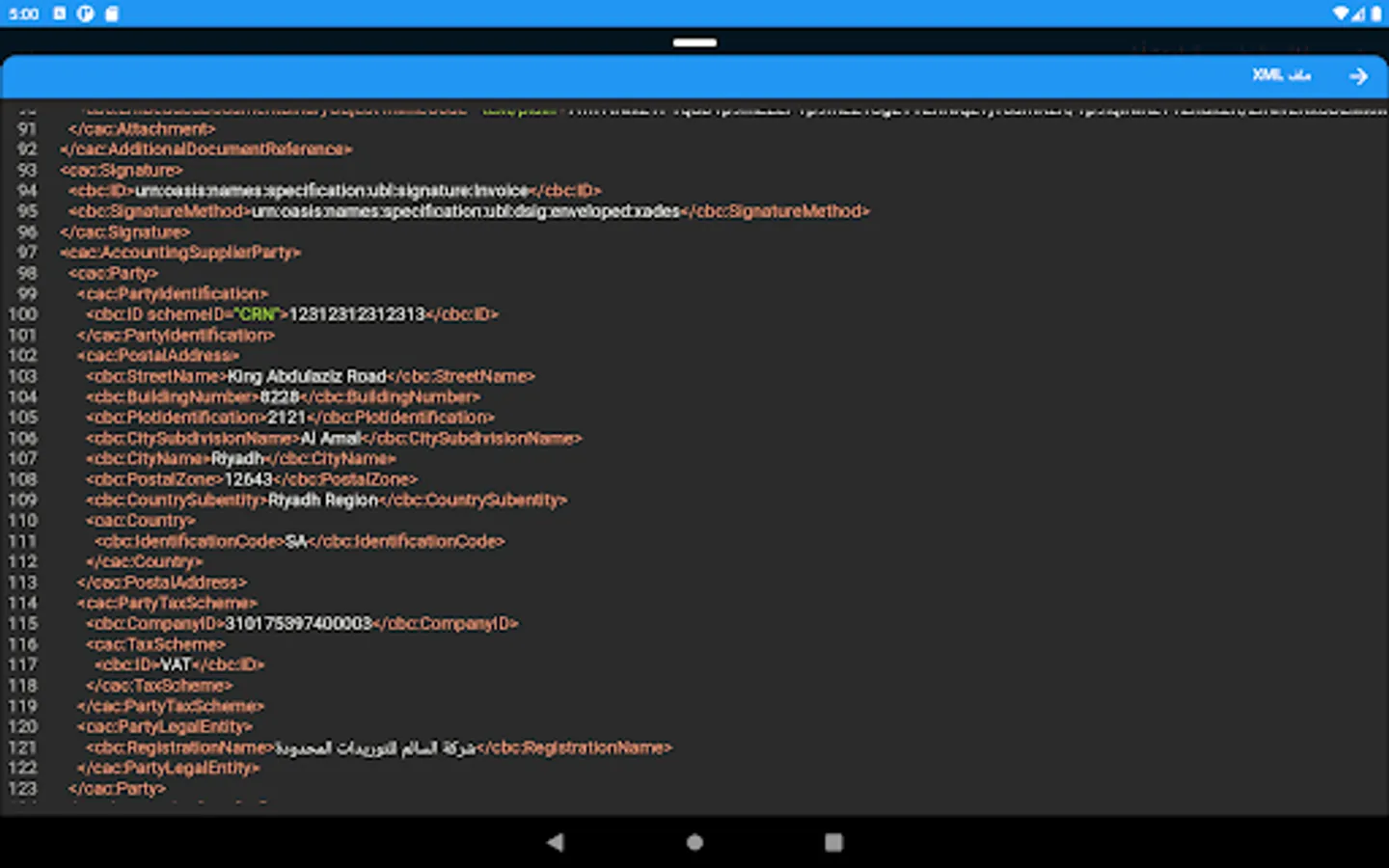Select the enveloped:xades SignatureMethod value
This screenshot has width=1389, height=868.
coord(466,211)
